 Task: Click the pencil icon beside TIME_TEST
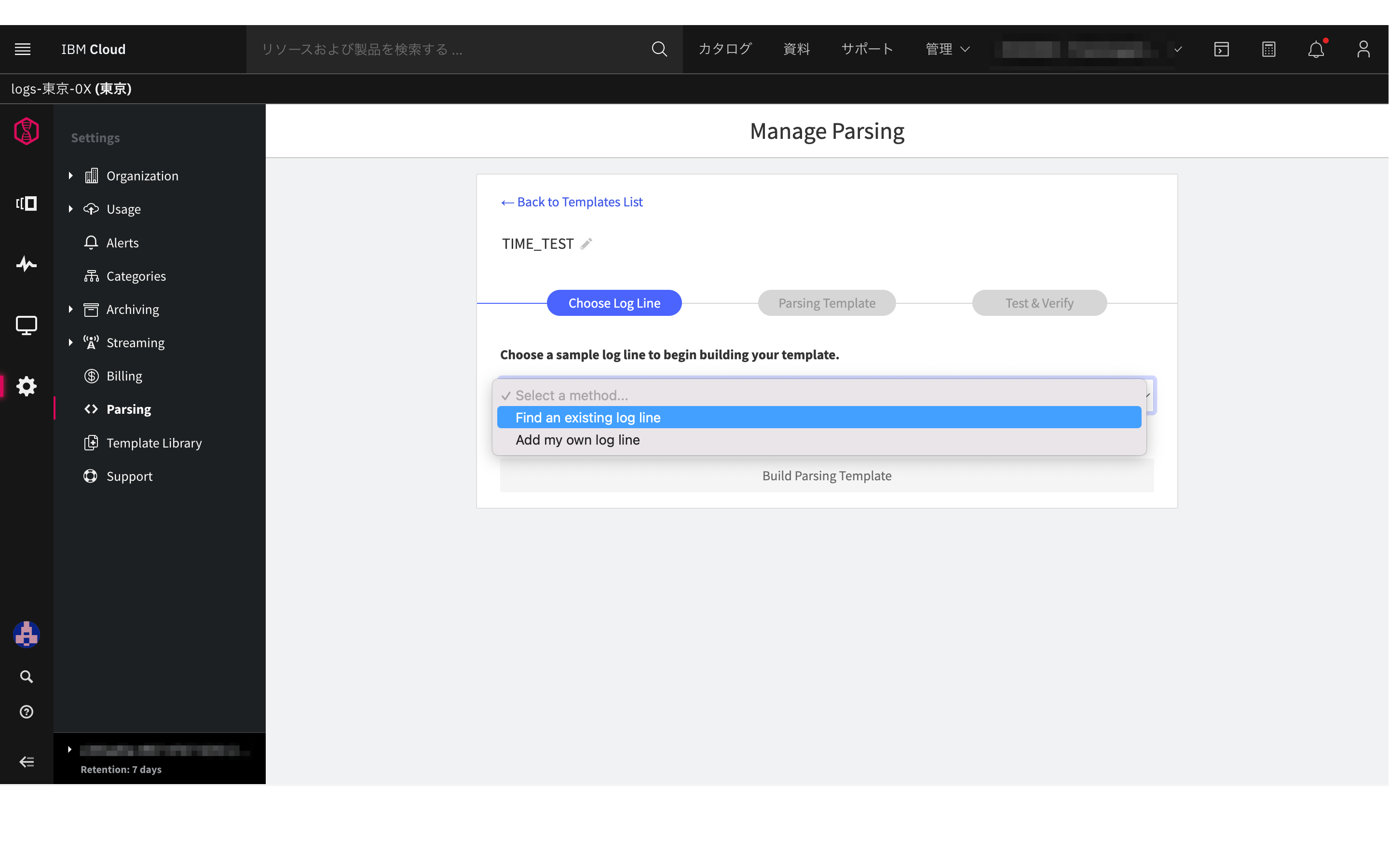tap(586, 244)
